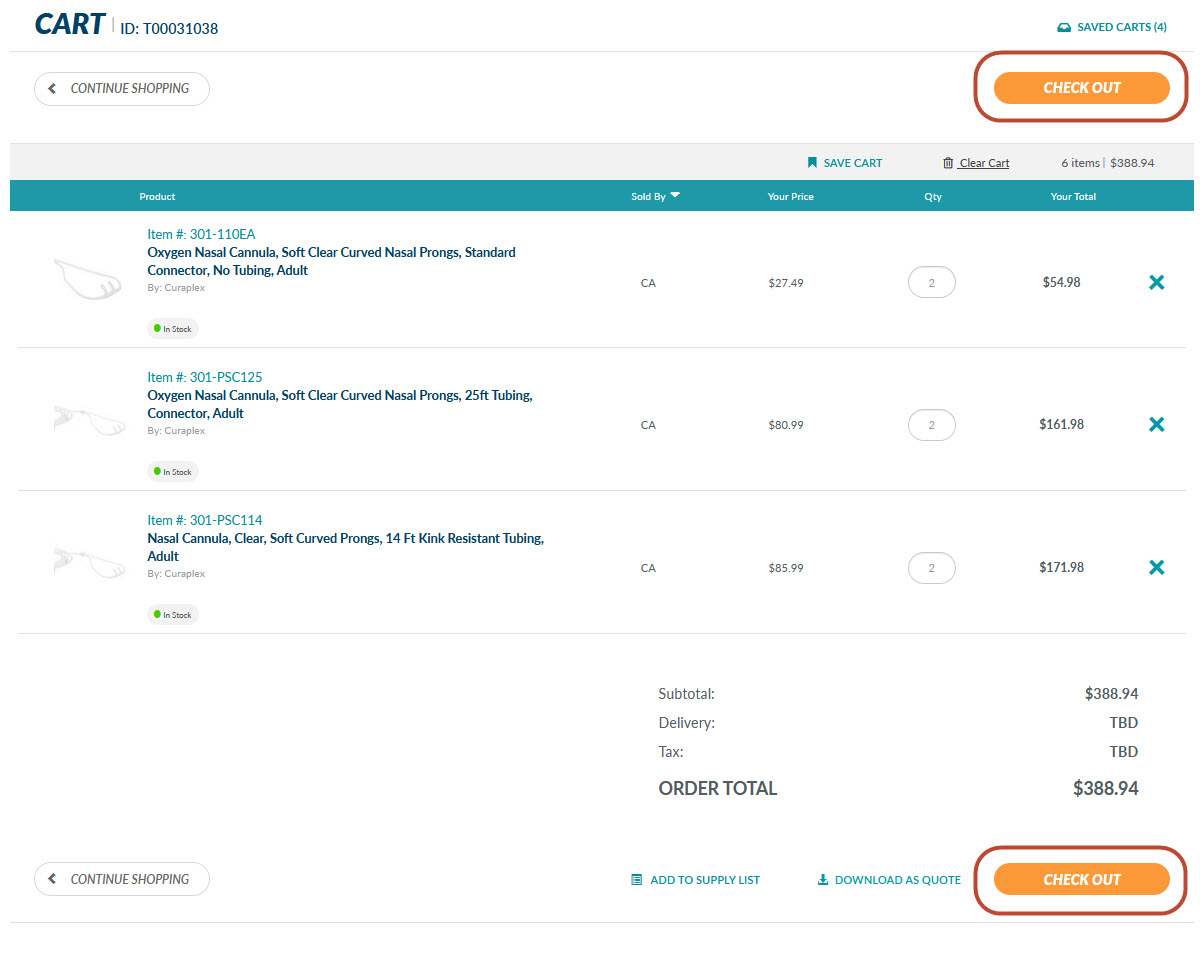Screen dimensions: 1200x969
Task: Click the Clear Cart trash icon
Action: coord(948,163)
